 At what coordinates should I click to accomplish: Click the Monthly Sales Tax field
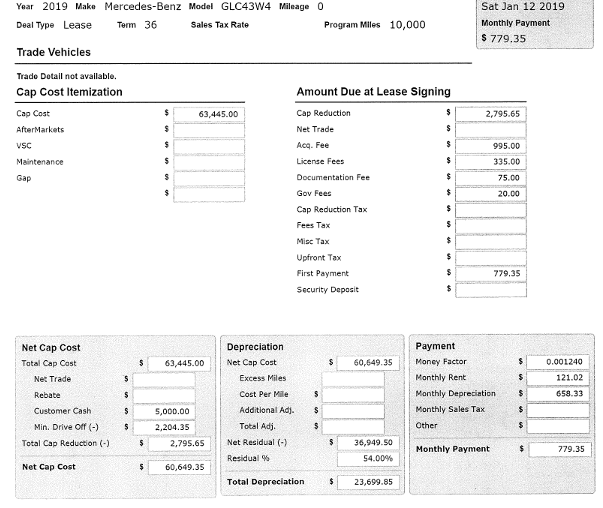(x=558, y=410)
